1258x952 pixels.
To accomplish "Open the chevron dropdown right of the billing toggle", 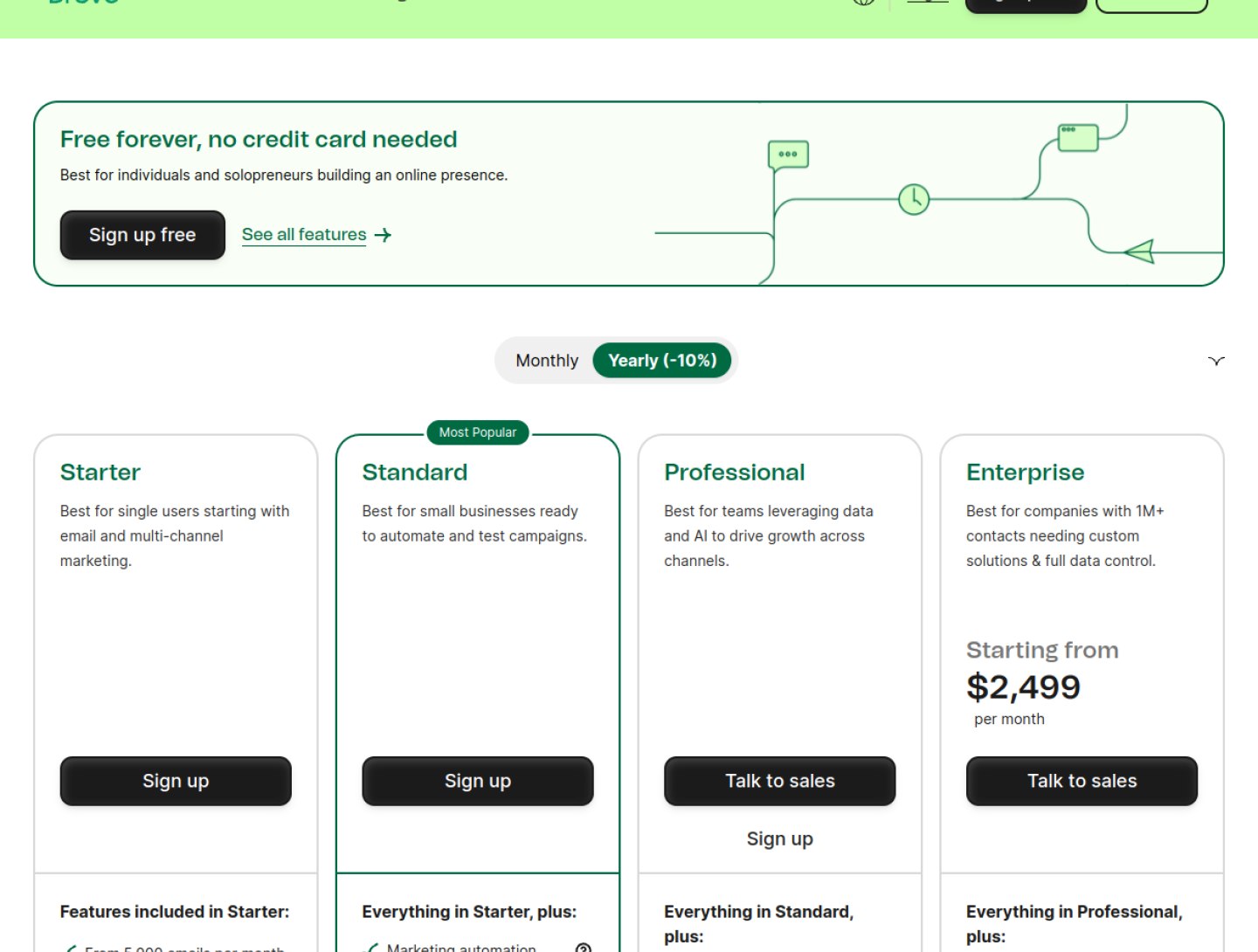I will pos(1216,361).
